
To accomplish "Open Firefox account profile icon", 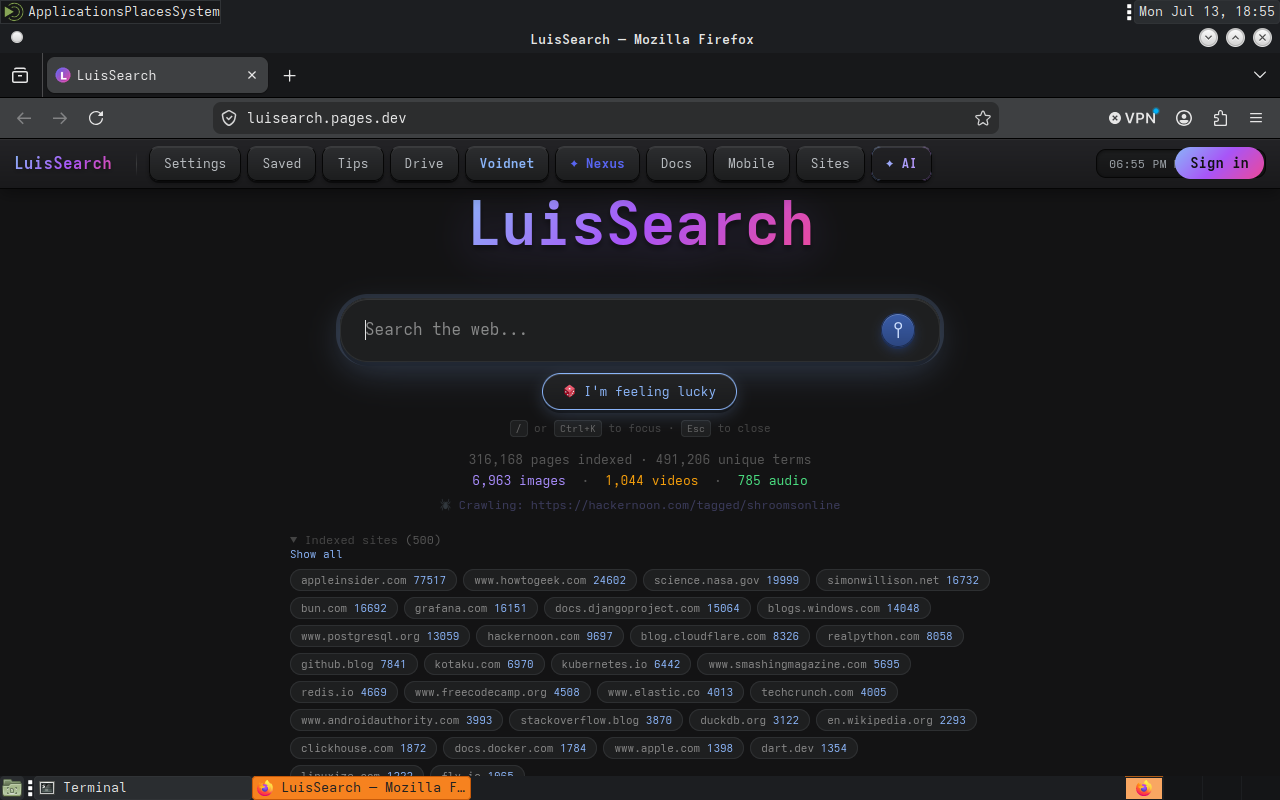I will (x=1184, y=118).
